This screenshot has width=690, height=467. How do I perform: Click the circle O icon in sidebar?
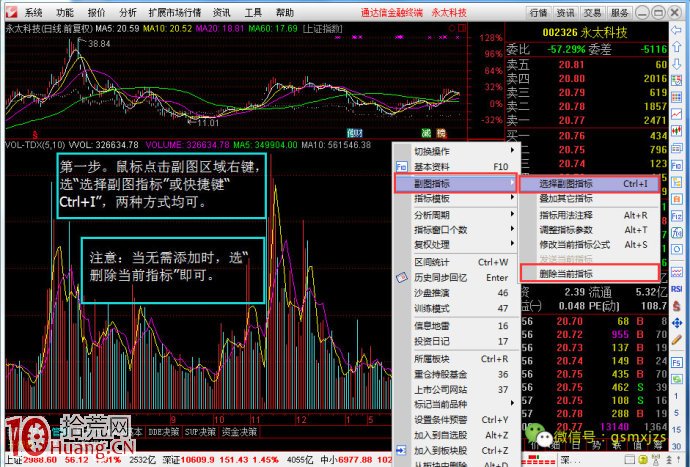click(676, 249)
